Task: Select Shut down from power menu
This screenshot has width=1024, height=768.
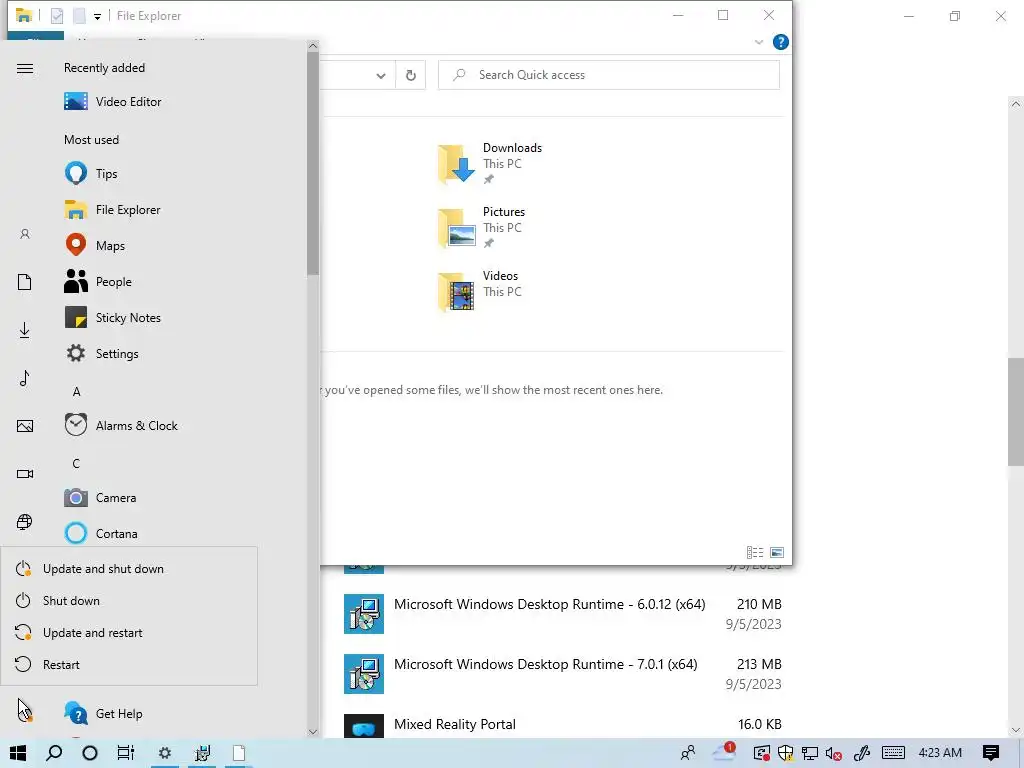Action: pyautogui.click(x=129, y=601)
